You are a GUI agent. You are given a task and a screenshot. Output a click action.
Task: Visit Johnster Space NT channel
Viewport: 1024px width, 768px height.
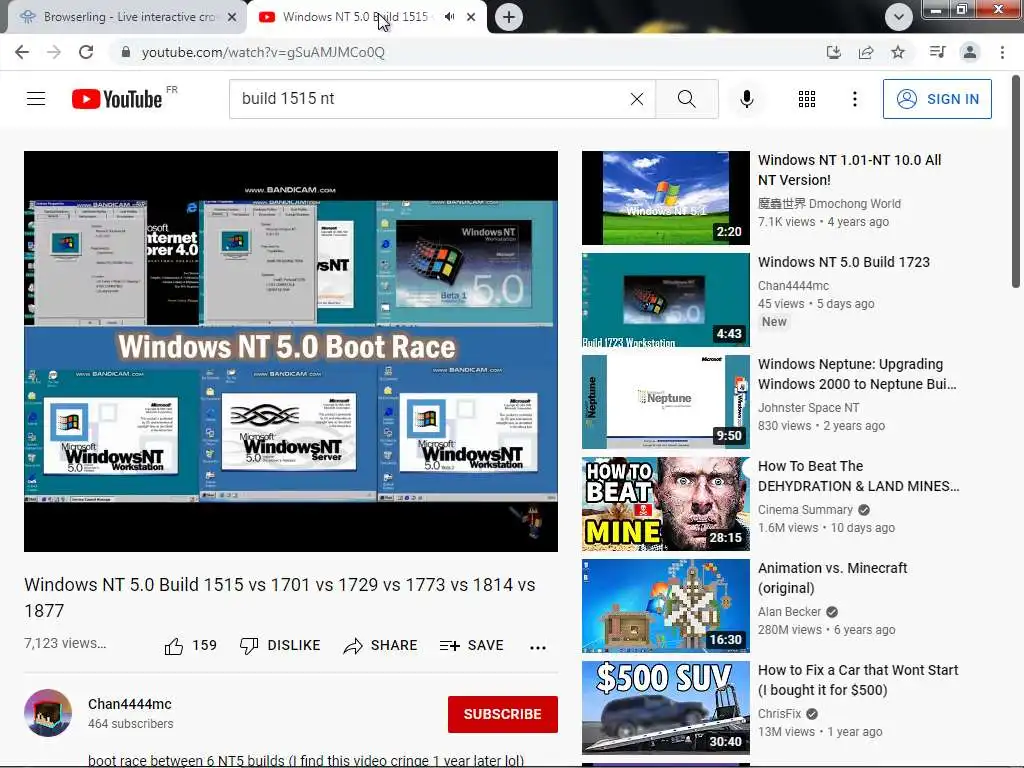click(808, 408)
